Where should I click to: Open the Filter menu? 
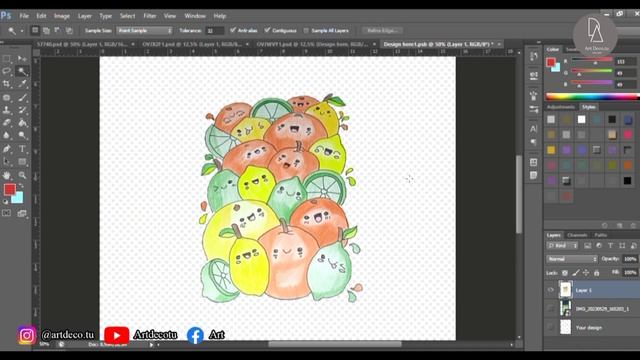(x=150, y=16)
